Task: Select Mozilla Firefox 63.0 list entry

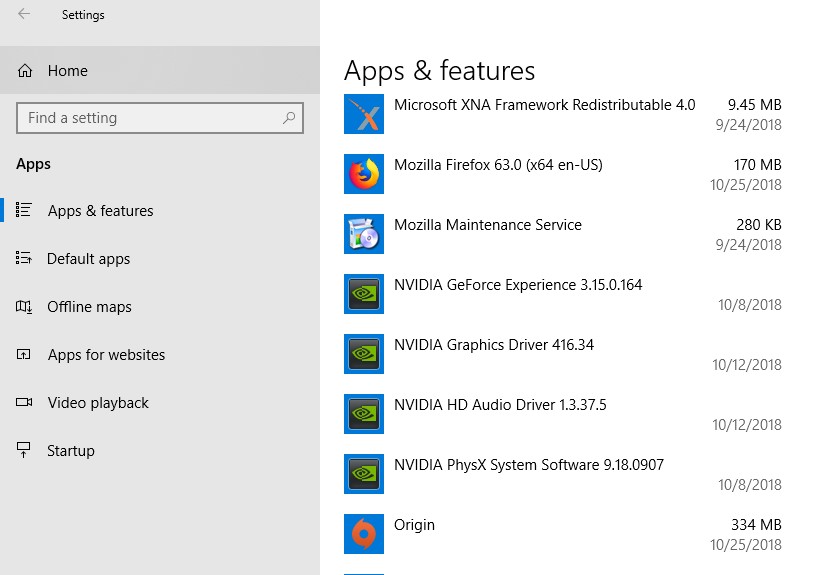Action: click(498, 165)
